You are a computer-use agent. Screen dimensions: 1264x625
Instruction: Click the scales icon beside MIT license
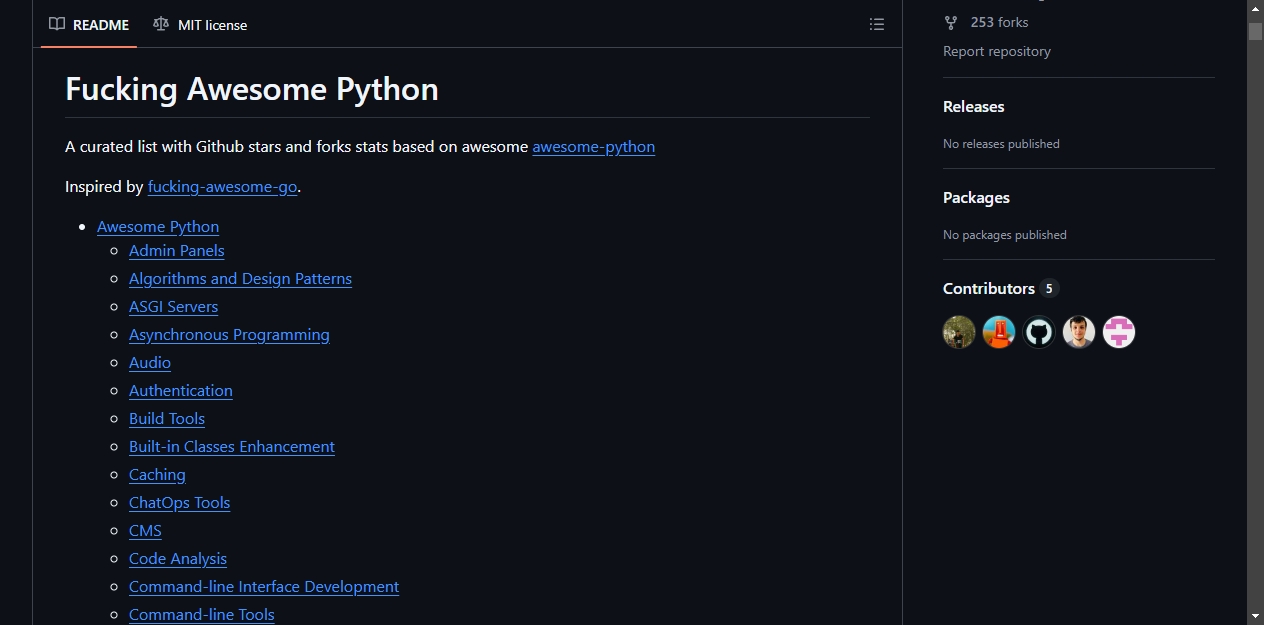coord(161,24)
